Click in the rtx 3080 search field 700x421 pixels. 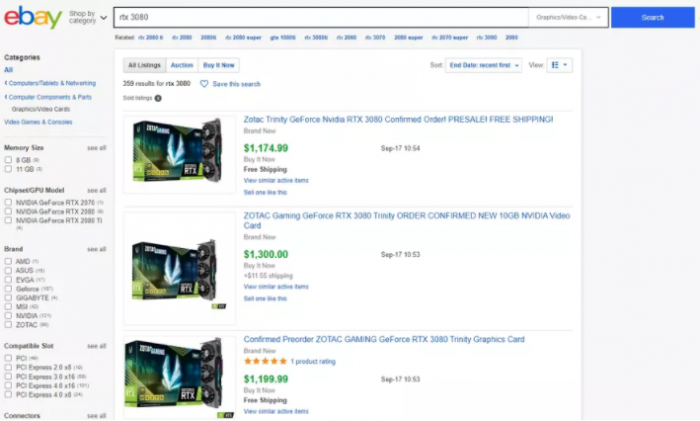coord(321,17)
